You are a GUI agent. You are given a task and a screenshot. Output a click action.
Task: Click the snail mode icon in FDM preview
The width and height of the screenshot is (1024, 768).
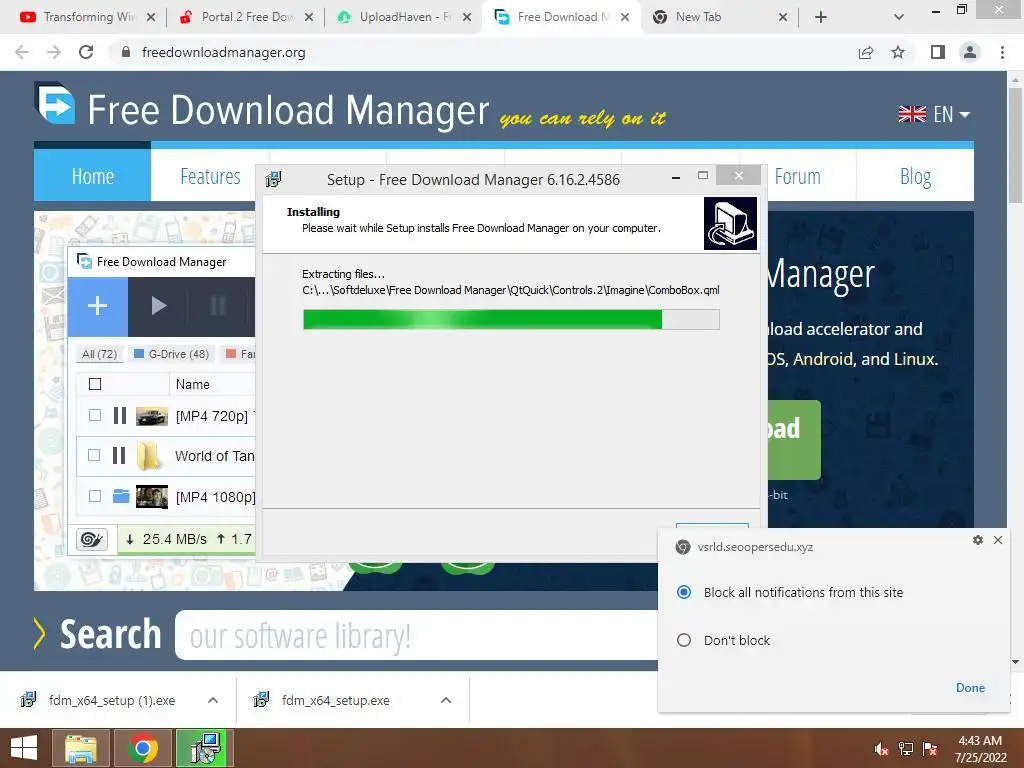[92, 539]
